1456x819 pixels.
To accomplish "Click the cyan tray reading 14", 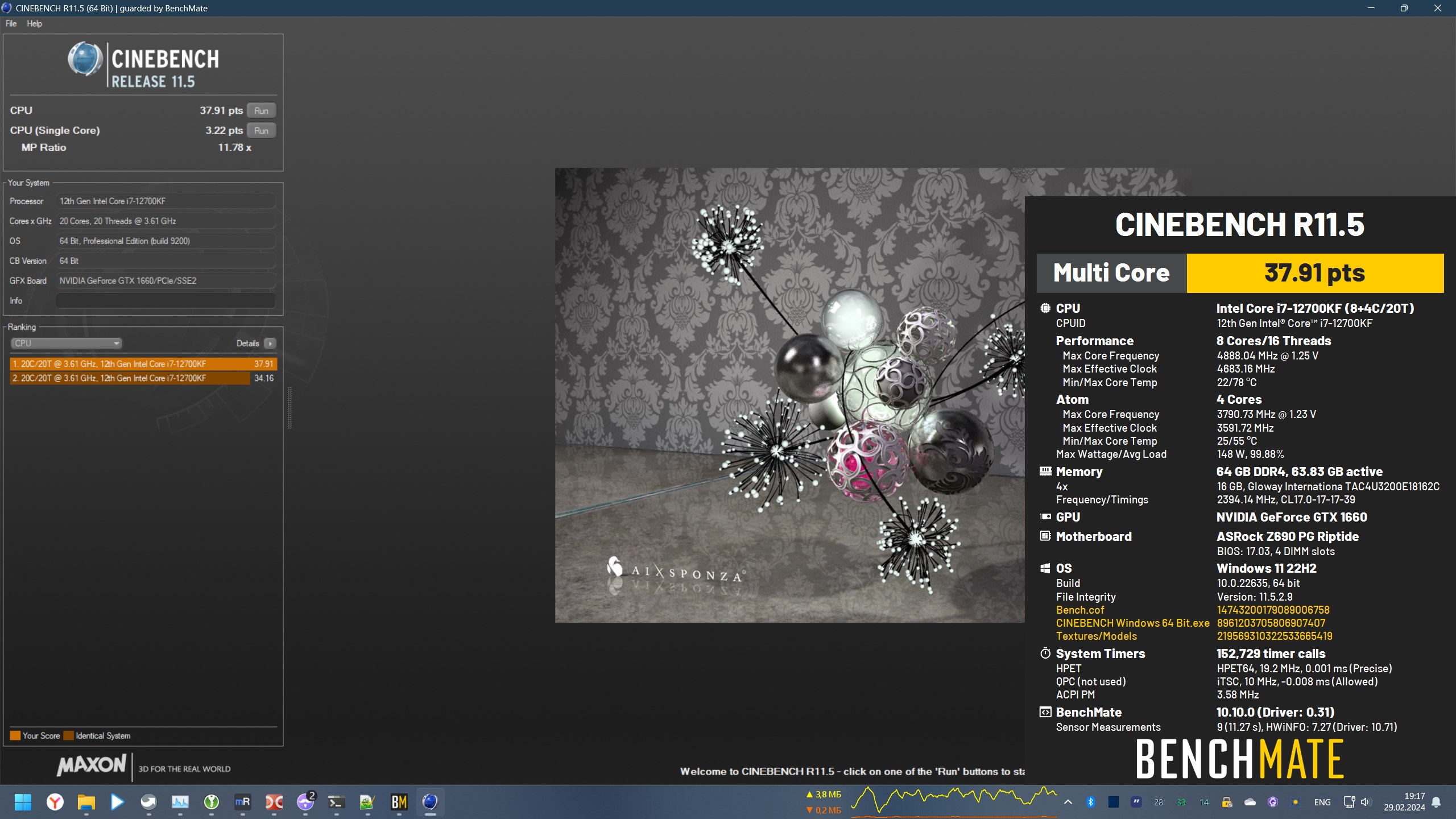I will (x=1204, y=802).
